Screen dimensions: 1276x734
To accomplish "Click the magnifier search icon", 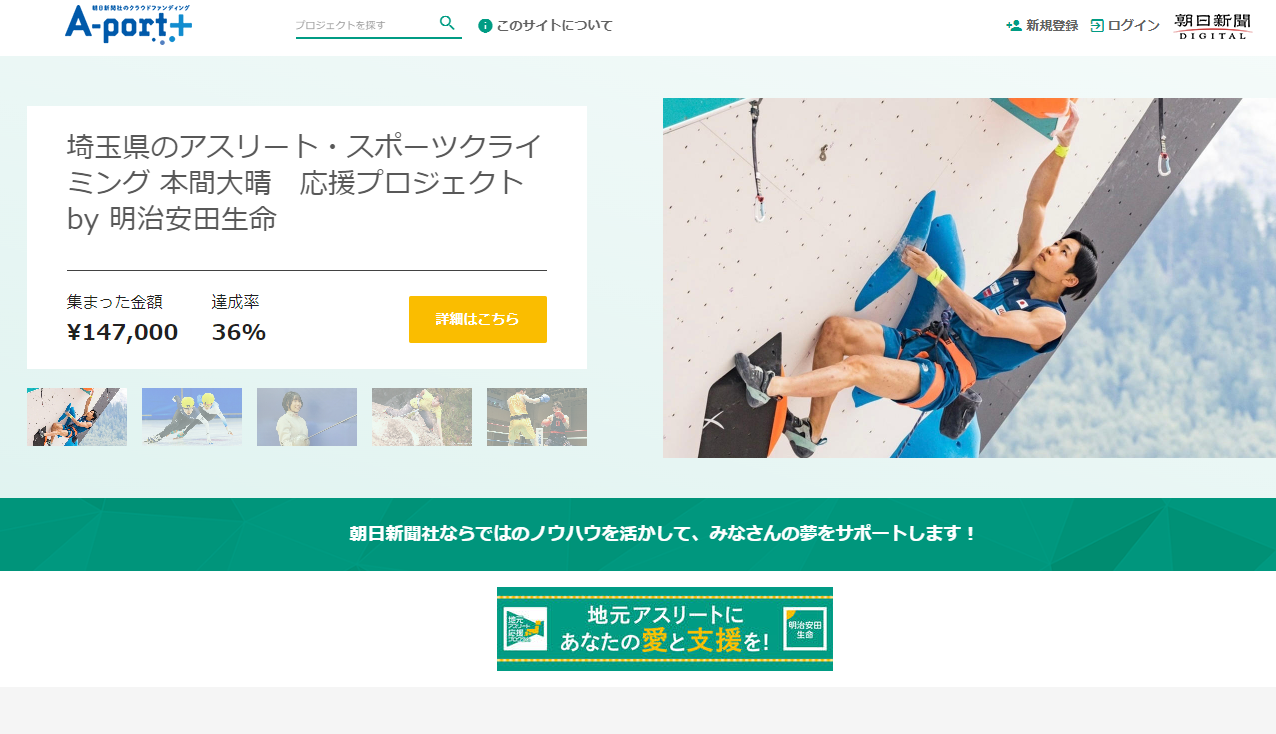I will point(447,23).
